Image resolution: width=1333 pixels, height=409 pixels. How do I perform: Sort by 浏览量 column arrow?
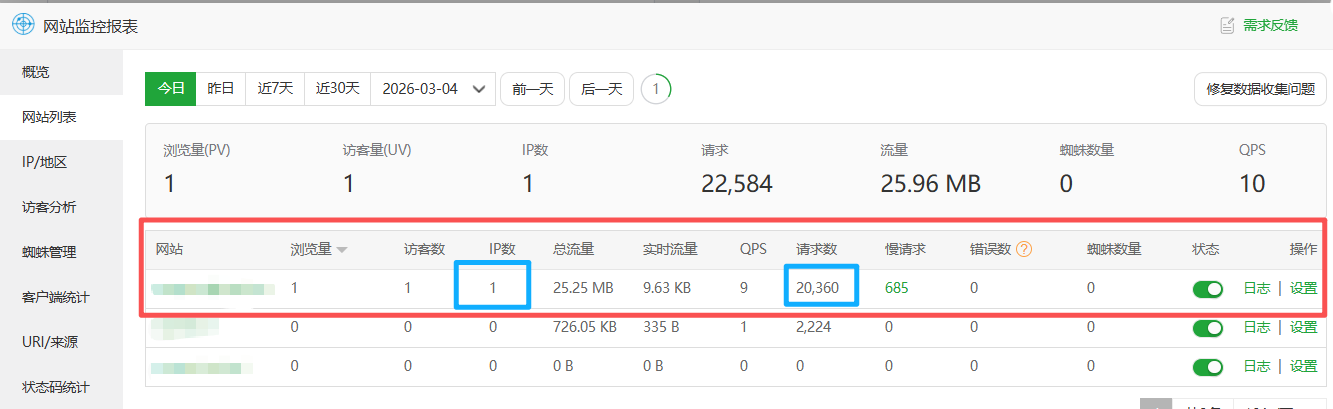tap(342, 250)
